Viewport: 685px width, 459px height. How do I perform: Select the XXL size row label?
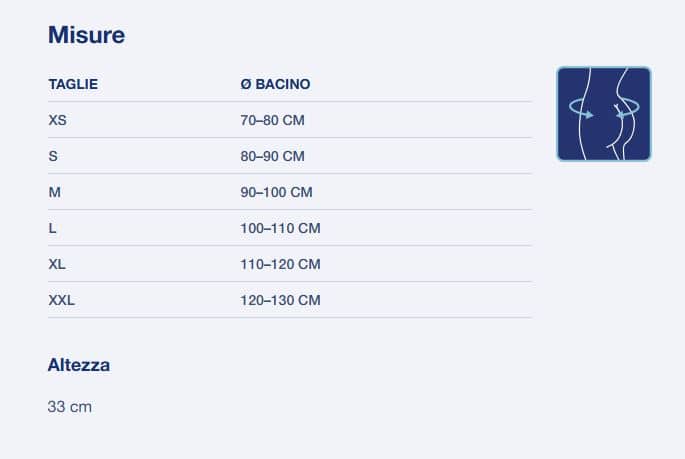click(x=61, y=300)
